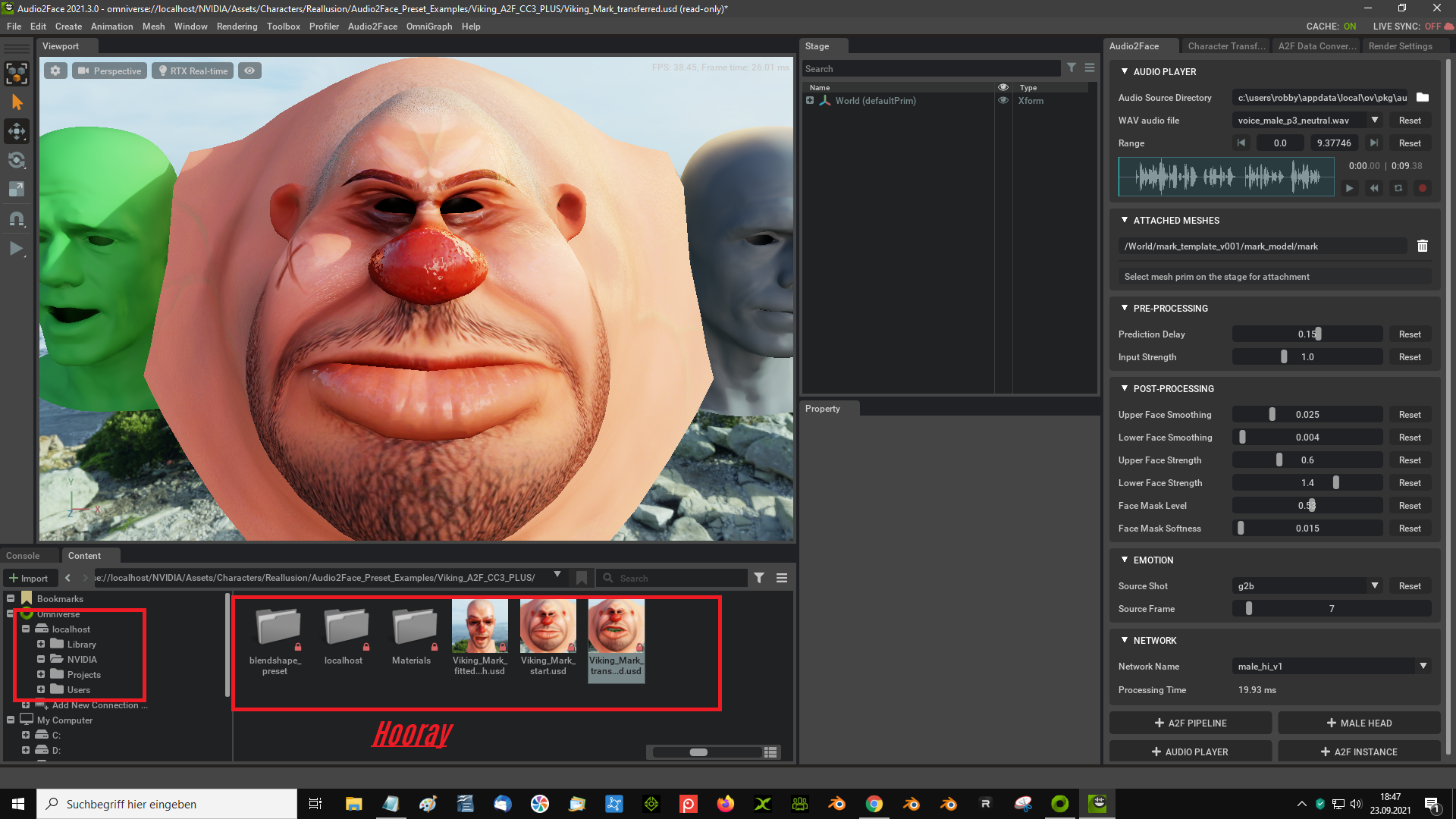
Task: Select the scale tool in left toolbar
Action: [17, 190]
